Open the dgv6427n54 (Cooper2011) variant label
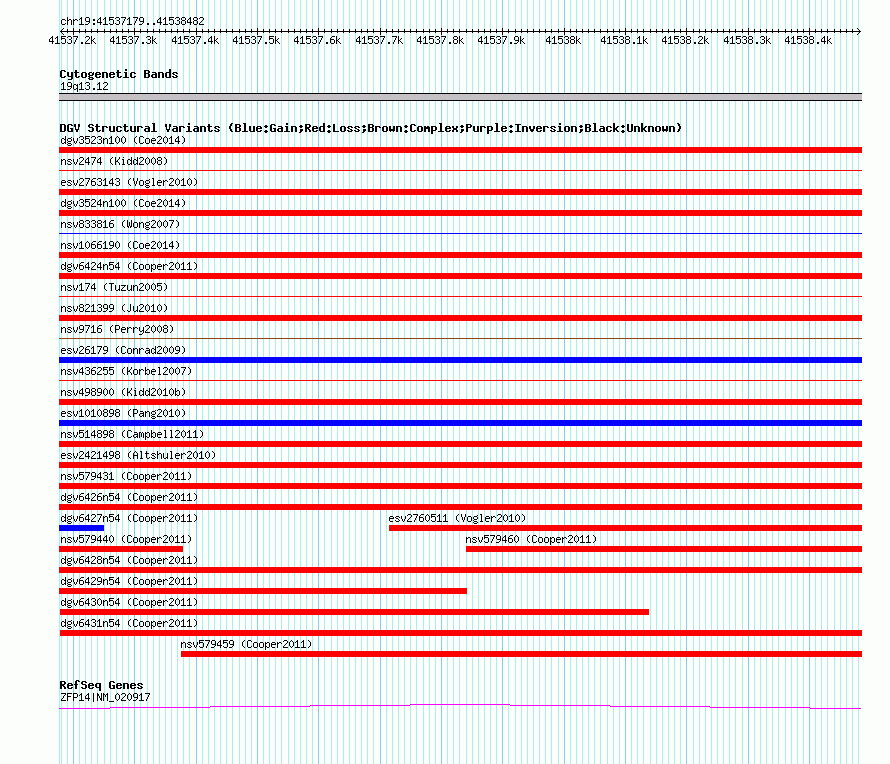The image size is (890, 764). 129,518
